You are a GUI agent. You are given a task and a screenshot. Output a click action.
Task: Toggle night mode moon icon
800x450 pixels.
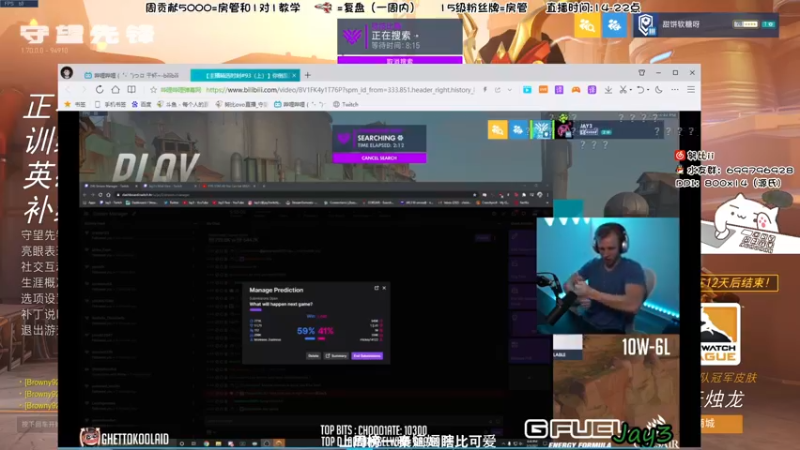pos(659,90)
